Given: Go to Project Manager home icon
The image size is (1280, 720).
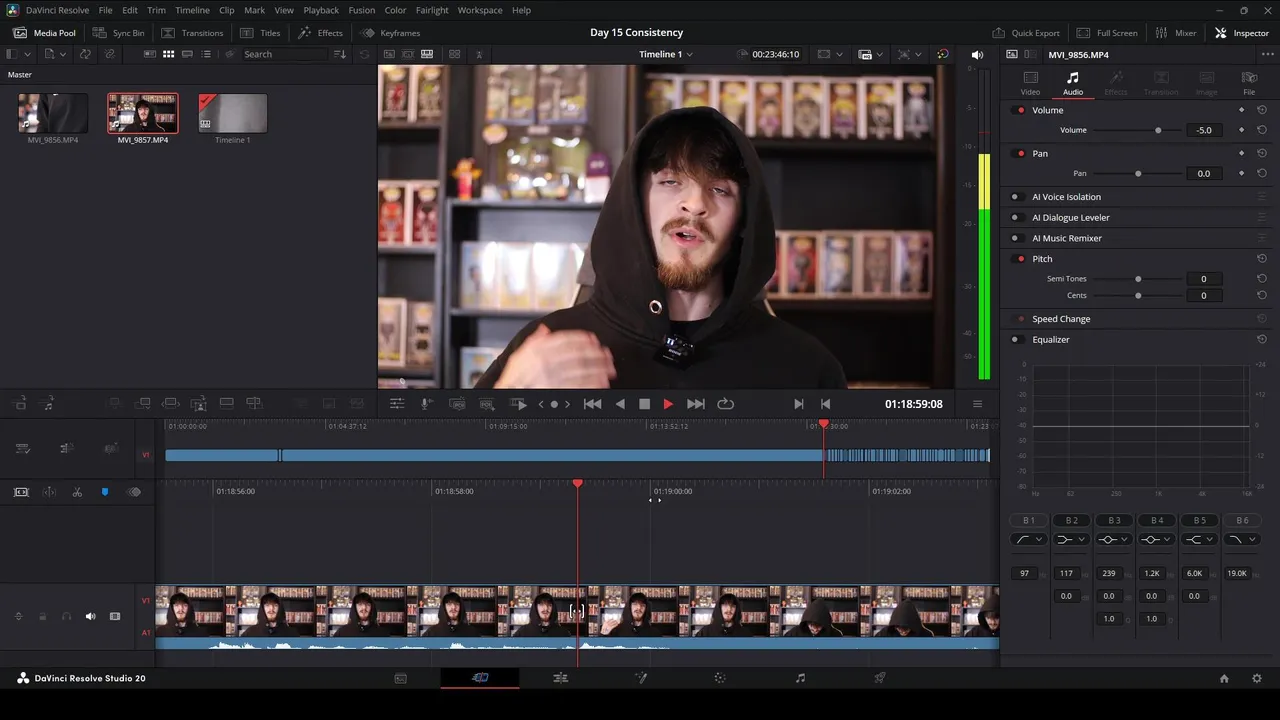Looking at the screenshot, I should 1224,678.
